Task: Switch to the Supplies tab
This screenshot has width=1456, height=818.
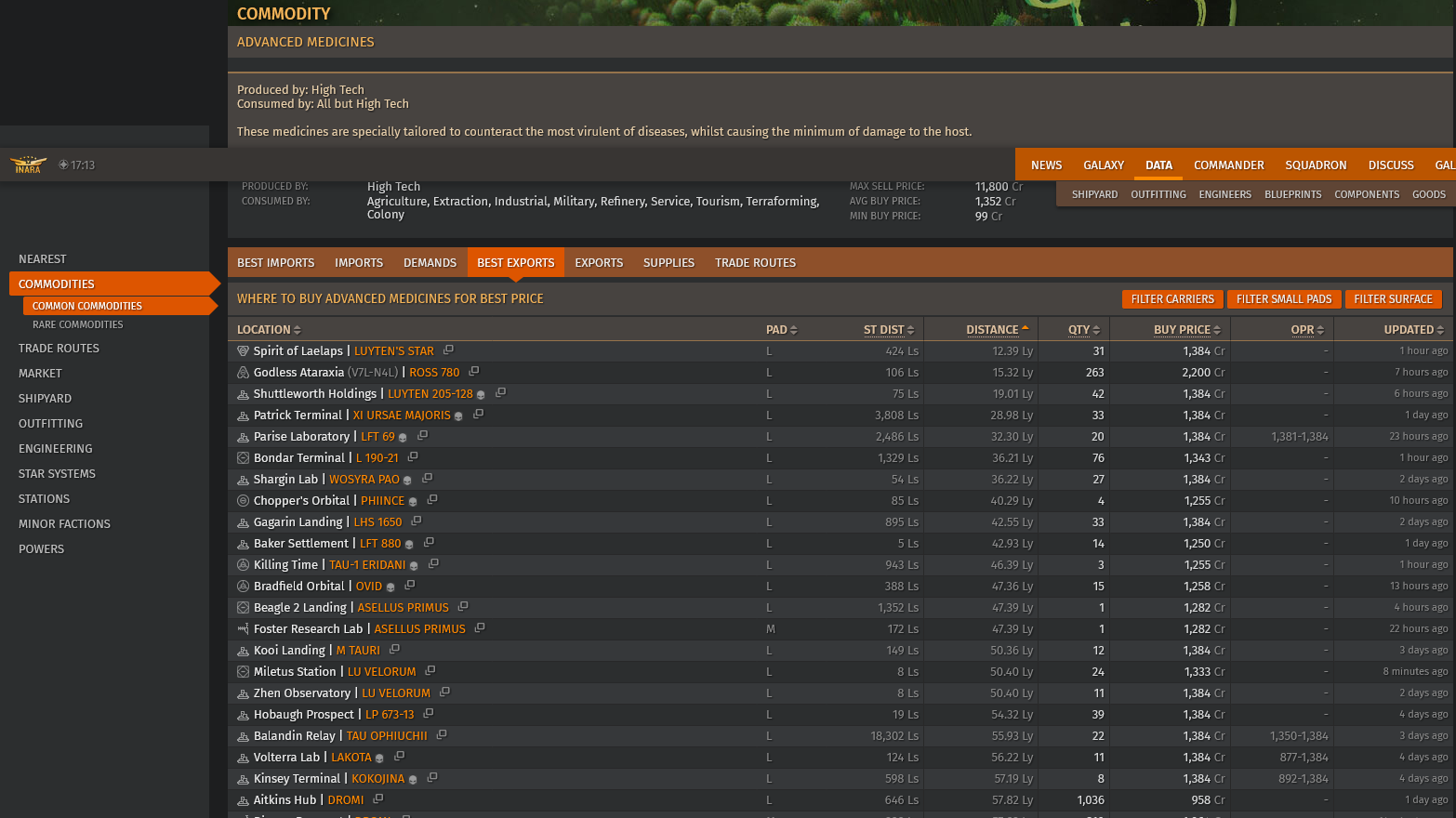Action: 668,263
